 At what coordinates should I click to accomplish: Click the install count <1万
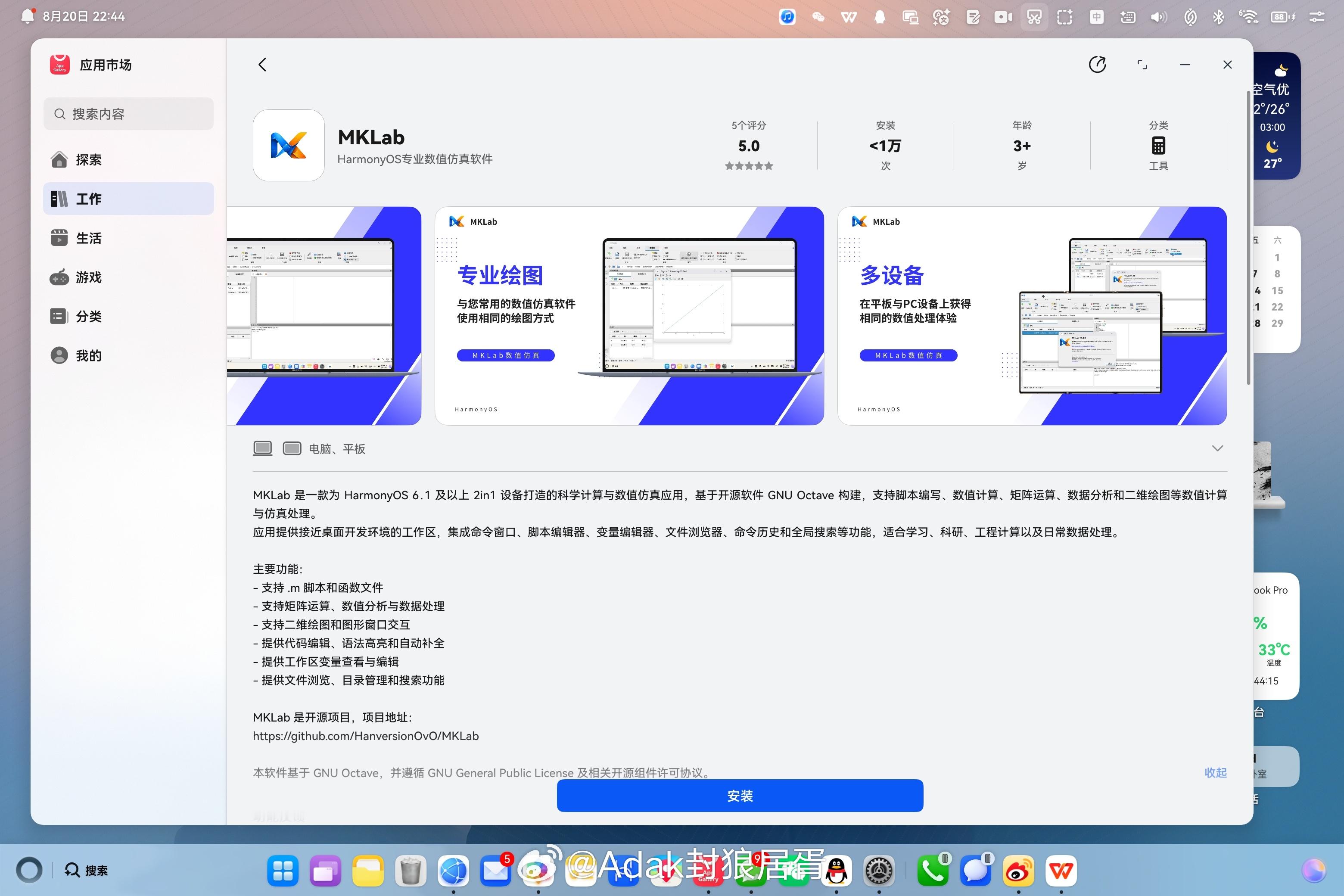[x=885, y=146]
